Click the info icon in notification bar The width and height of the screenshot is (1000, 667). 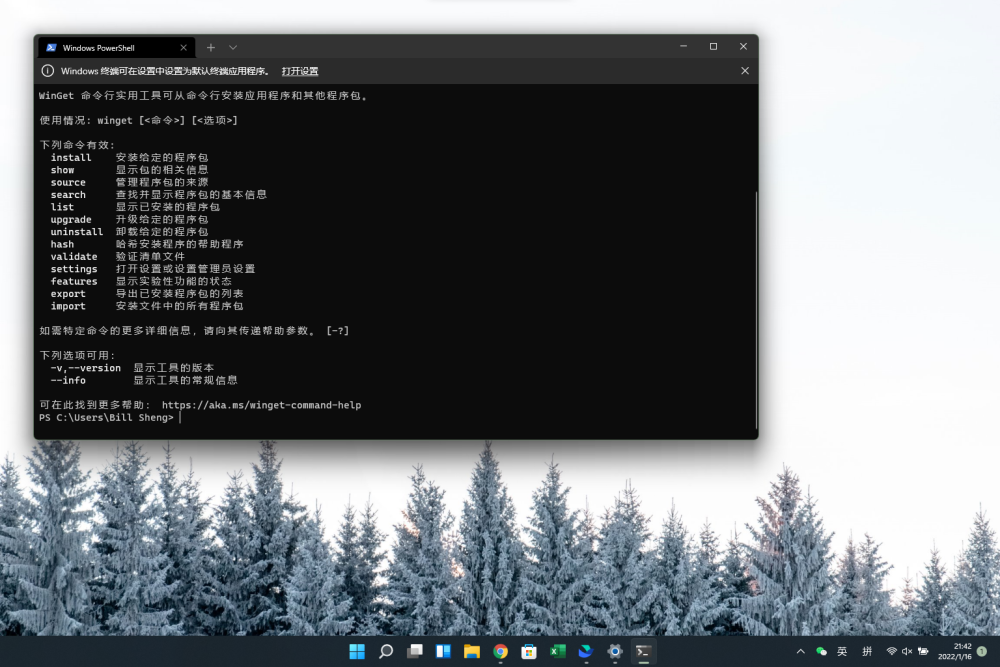point(47,71)
